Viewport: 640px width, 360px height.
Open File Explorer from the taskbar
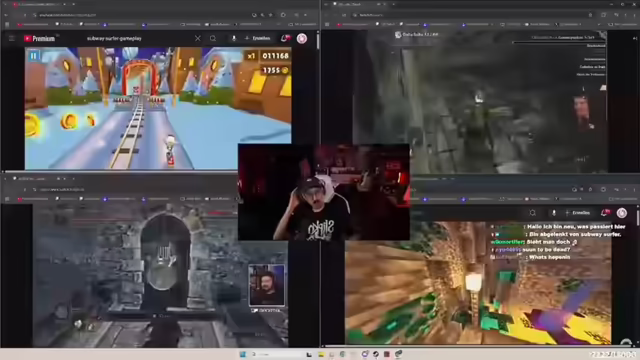pos(321,354)
